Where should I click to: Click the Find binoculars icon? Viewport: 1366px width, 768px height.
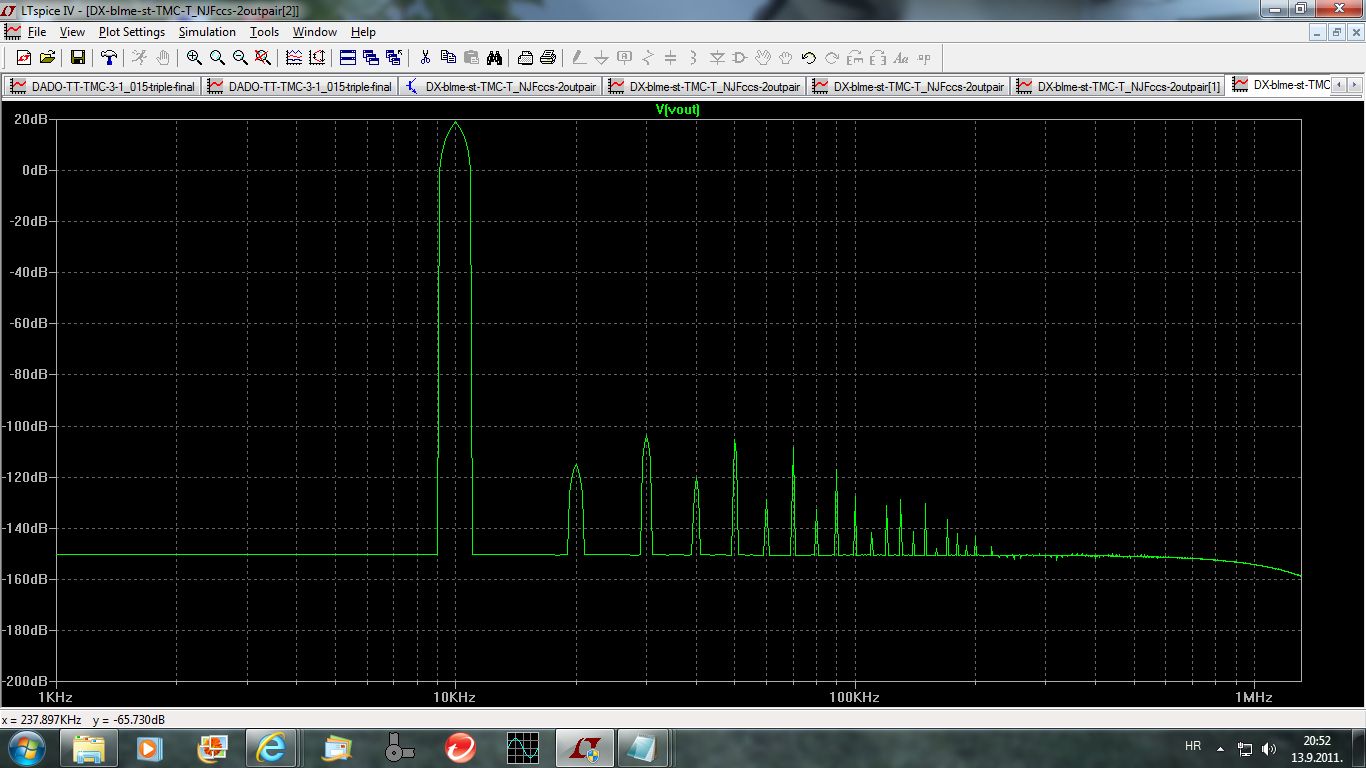494,58
